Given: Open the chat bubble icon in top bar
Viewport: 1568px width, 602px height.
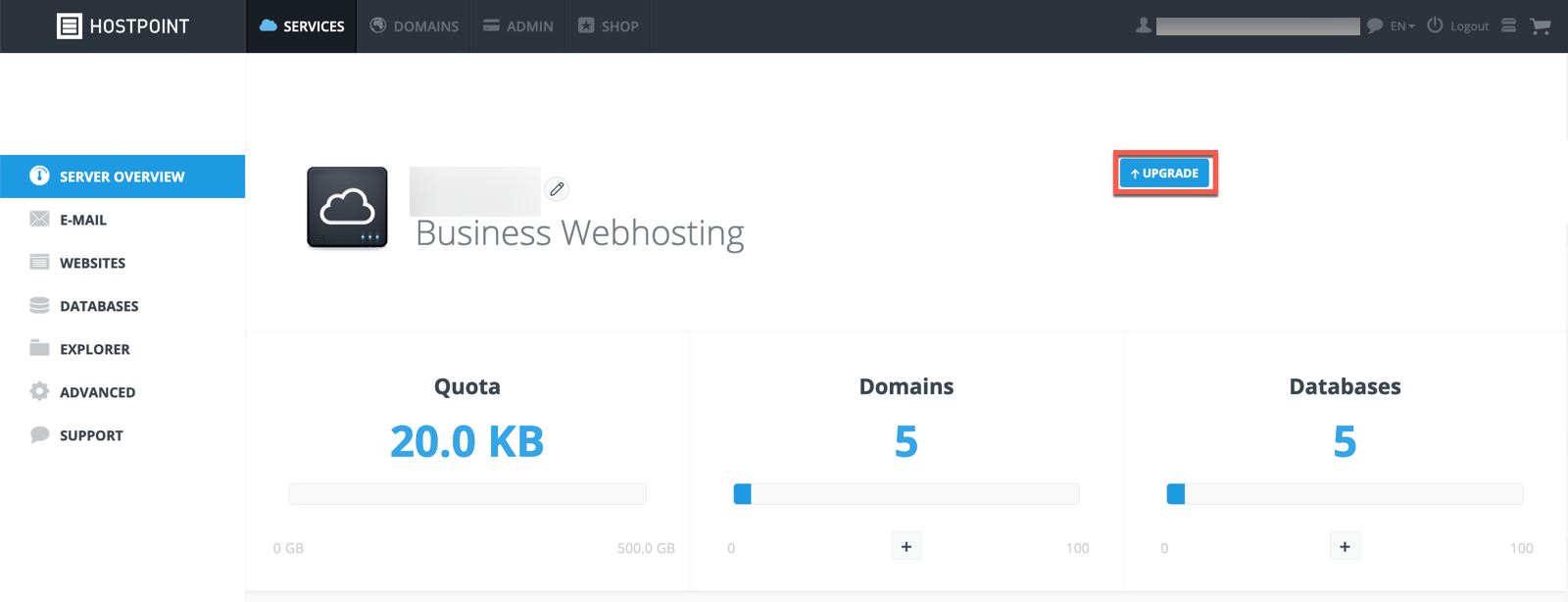Looking at the screenshot, I should pos(1375,25).
